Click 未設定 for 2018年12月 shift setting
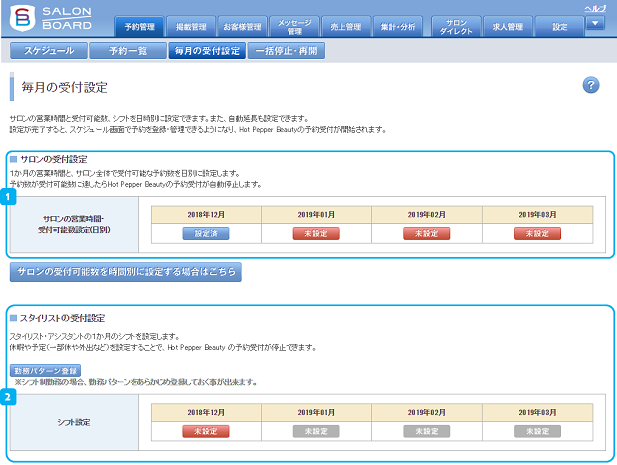Image resolution: width=617 pixels, height=465 pixels. tap(205, 431)
